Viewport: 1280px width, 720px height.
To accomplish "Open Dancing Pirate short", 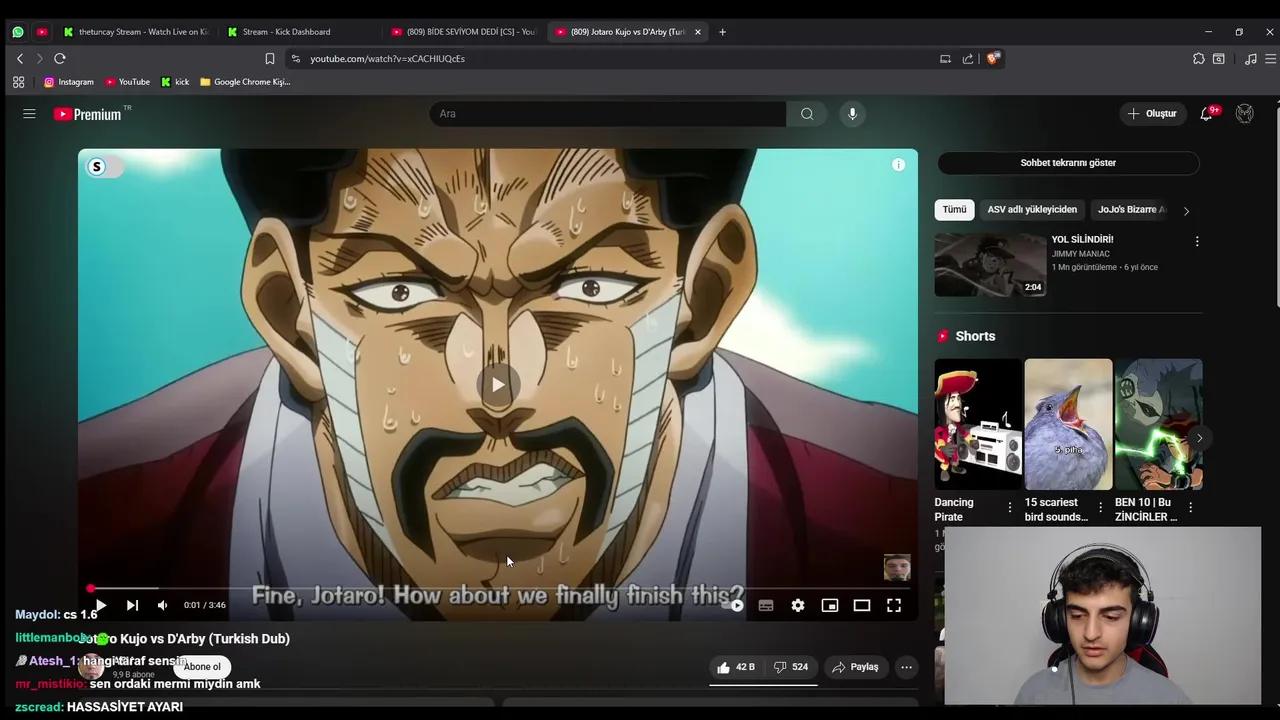I will click(978, 424).
